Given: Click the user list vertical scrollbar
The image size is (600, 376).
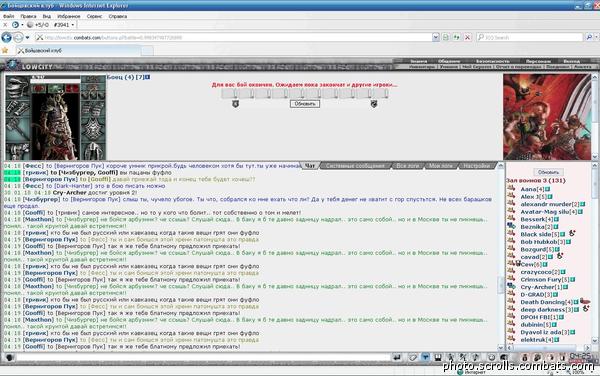Looking at the screenshot, I should tap(595, 252).
